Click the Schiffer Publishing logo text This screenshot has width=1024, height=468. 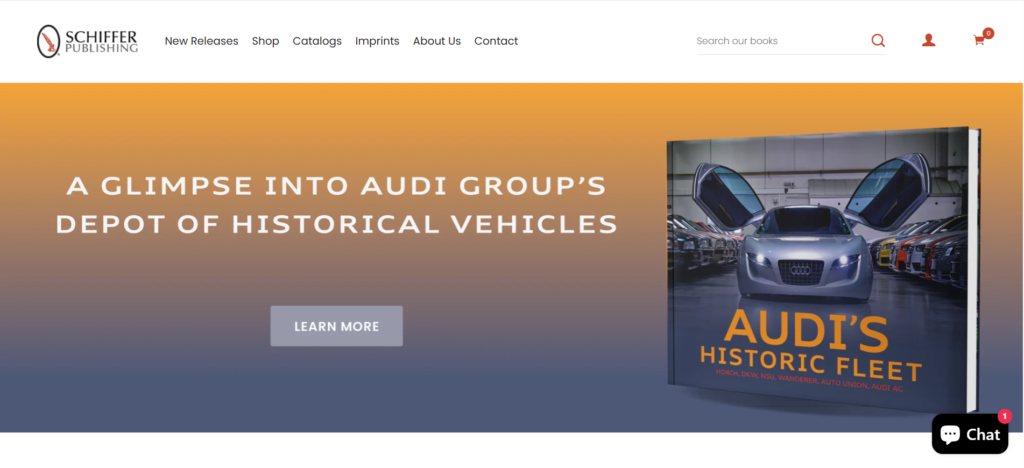tap(101, 41)
